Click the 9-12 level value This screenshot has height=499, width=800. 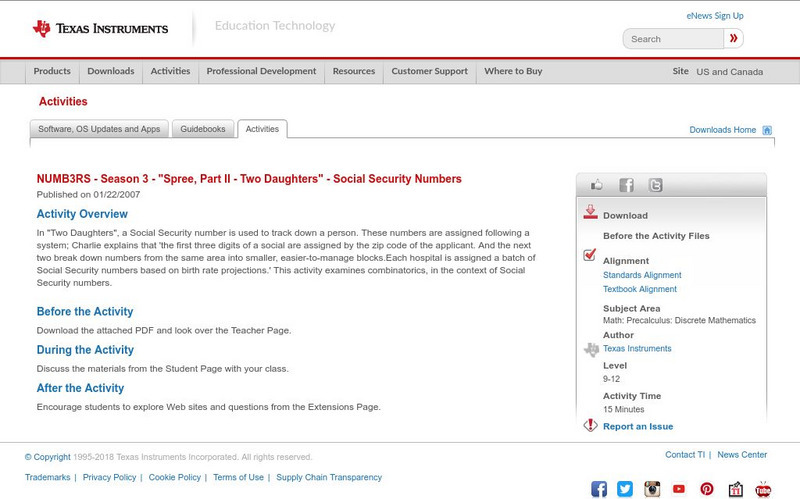pyautogui.click(x=611, y=379)
